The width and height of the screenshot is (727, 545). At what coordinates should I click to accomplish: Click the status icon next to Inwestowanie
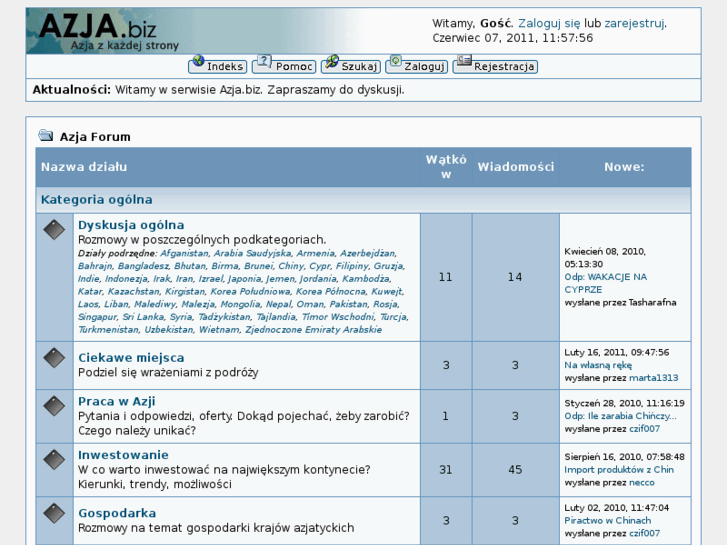pos(54,460)
